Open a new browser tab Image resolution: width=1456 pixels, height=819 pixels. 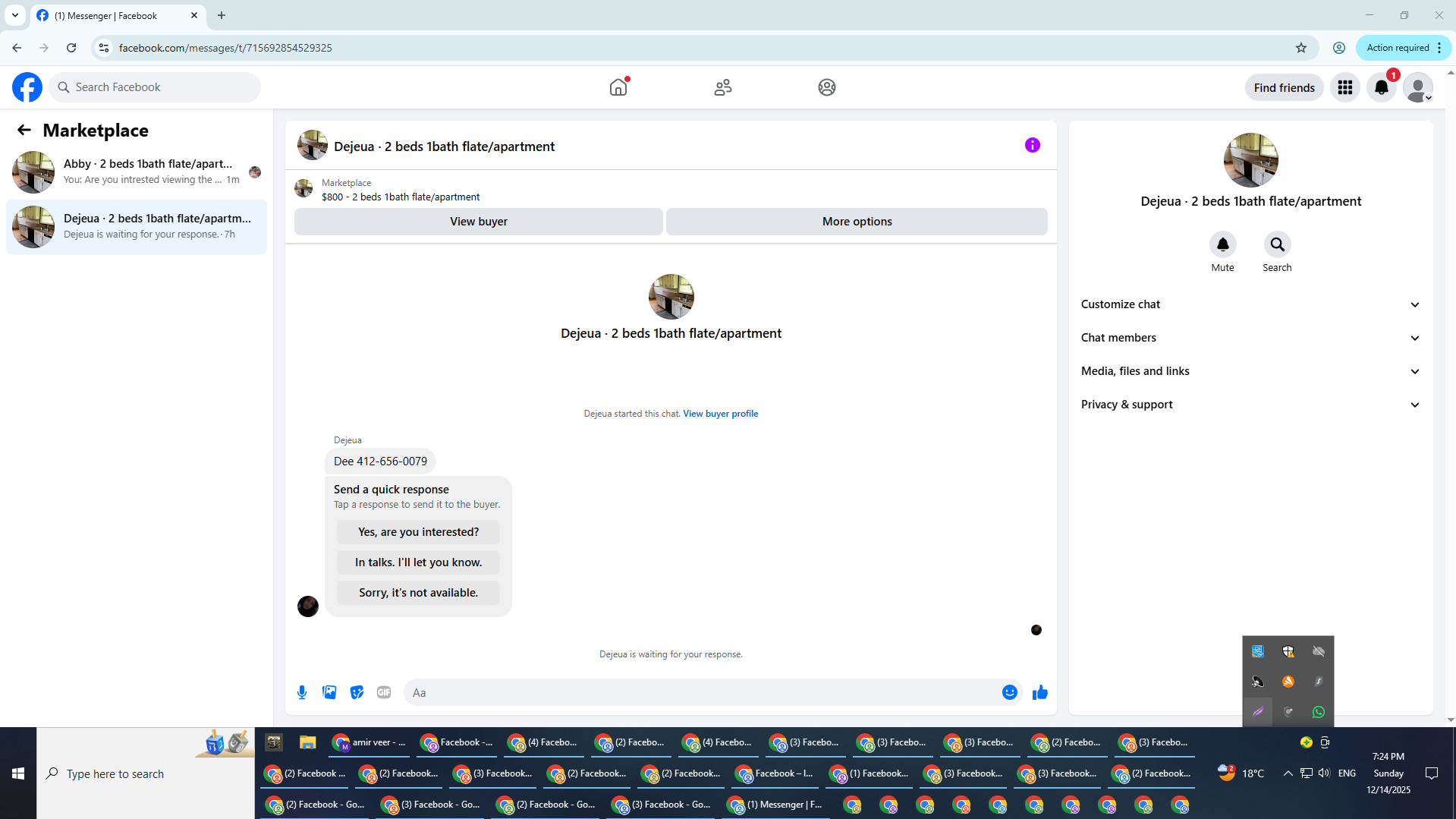tap(222, 15)
